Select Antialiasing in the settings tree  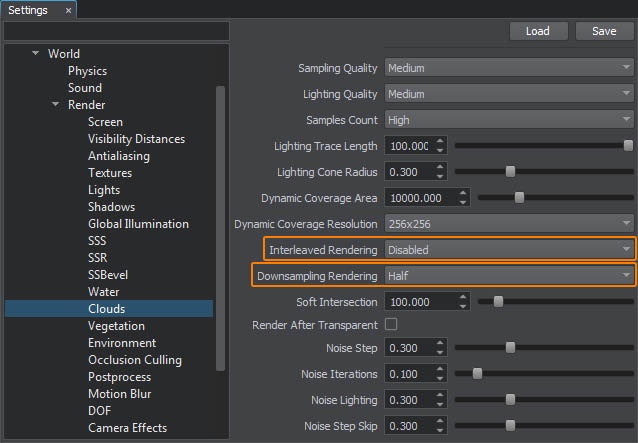click(118, 156)
